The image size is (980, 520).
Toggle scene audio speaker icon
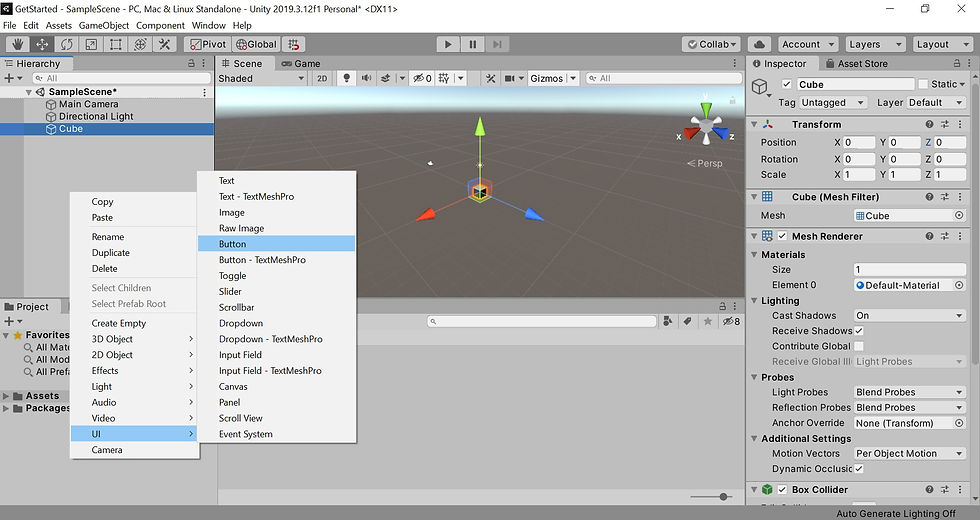366,78
